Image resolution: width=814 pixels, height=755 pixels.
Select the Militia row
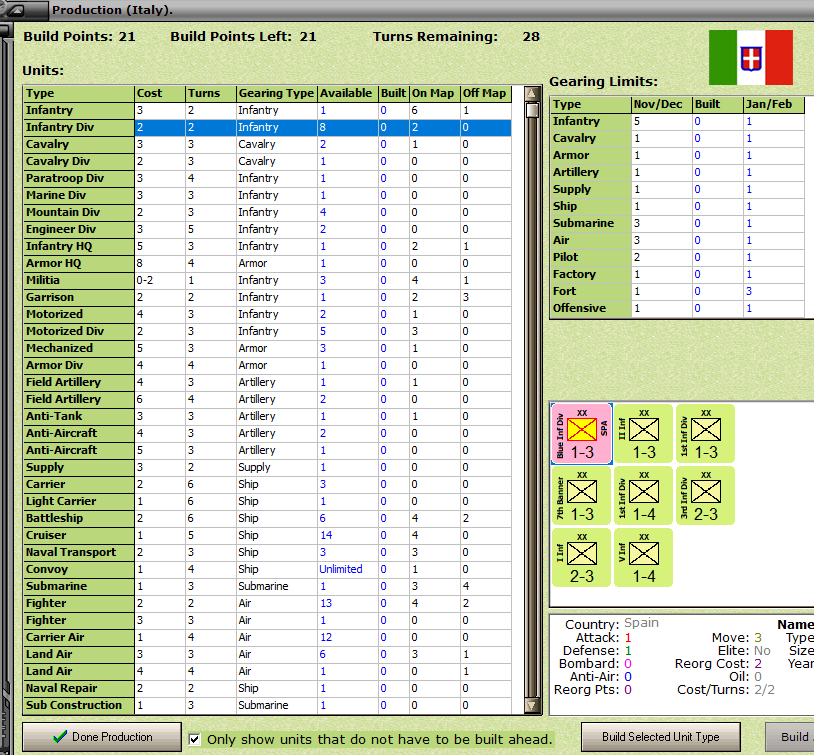268,280
